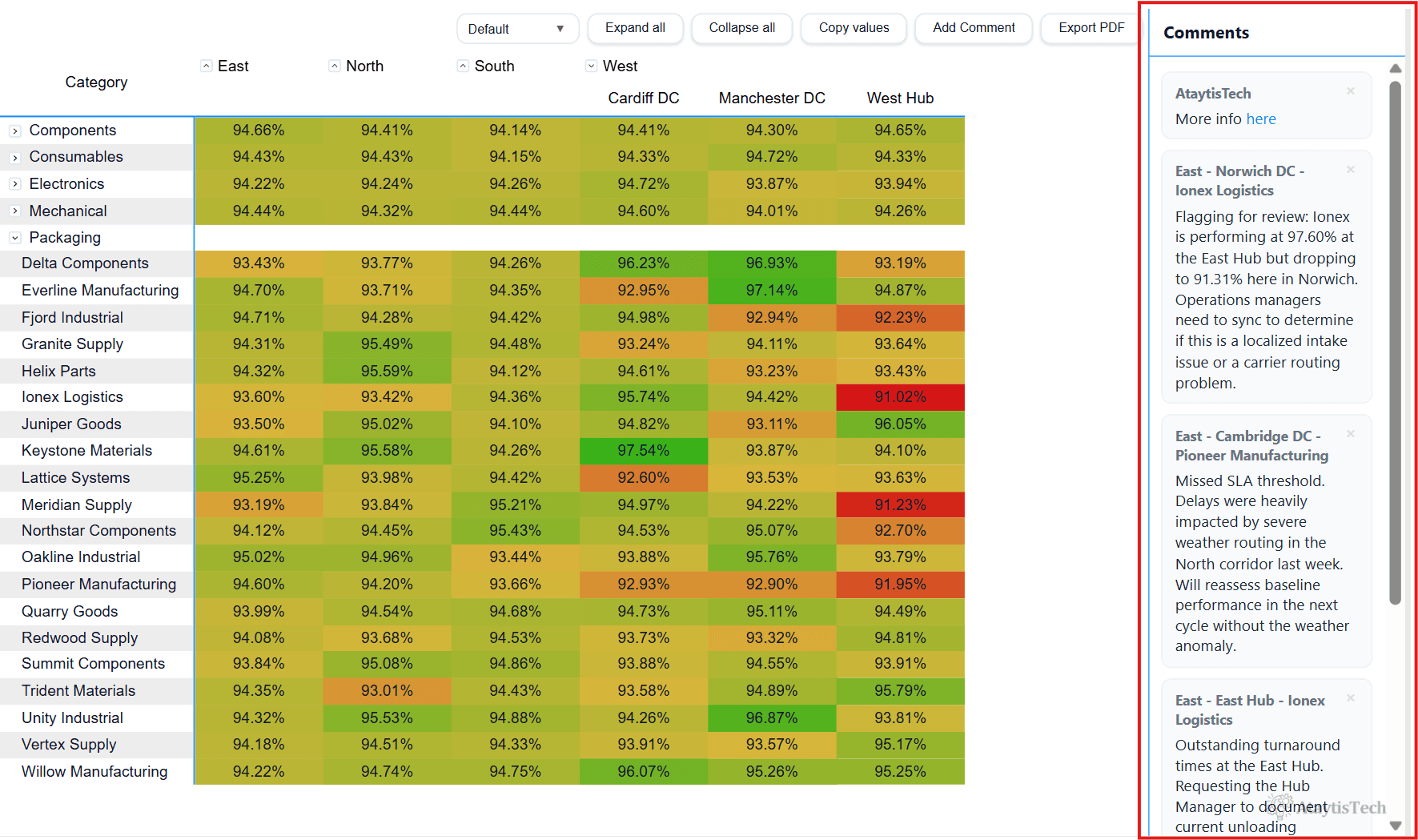
Task: Click the comments scrollbar up arrow
Action: tap(1396, 69)
